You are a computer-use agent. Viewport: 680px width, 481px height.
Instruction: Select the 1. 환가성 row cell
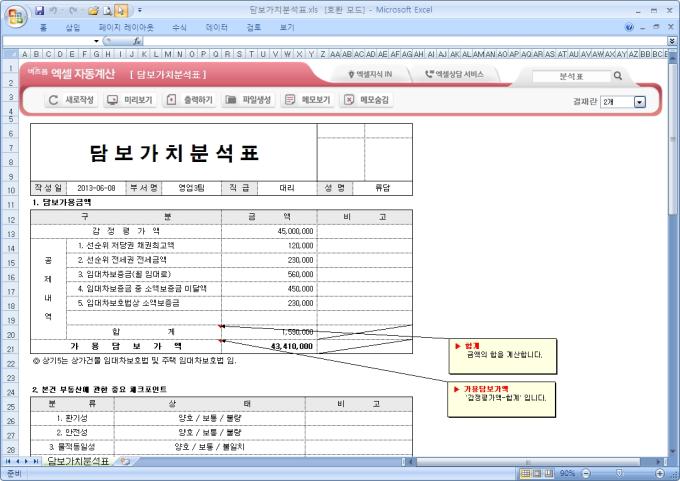click(x=72, y=419)
